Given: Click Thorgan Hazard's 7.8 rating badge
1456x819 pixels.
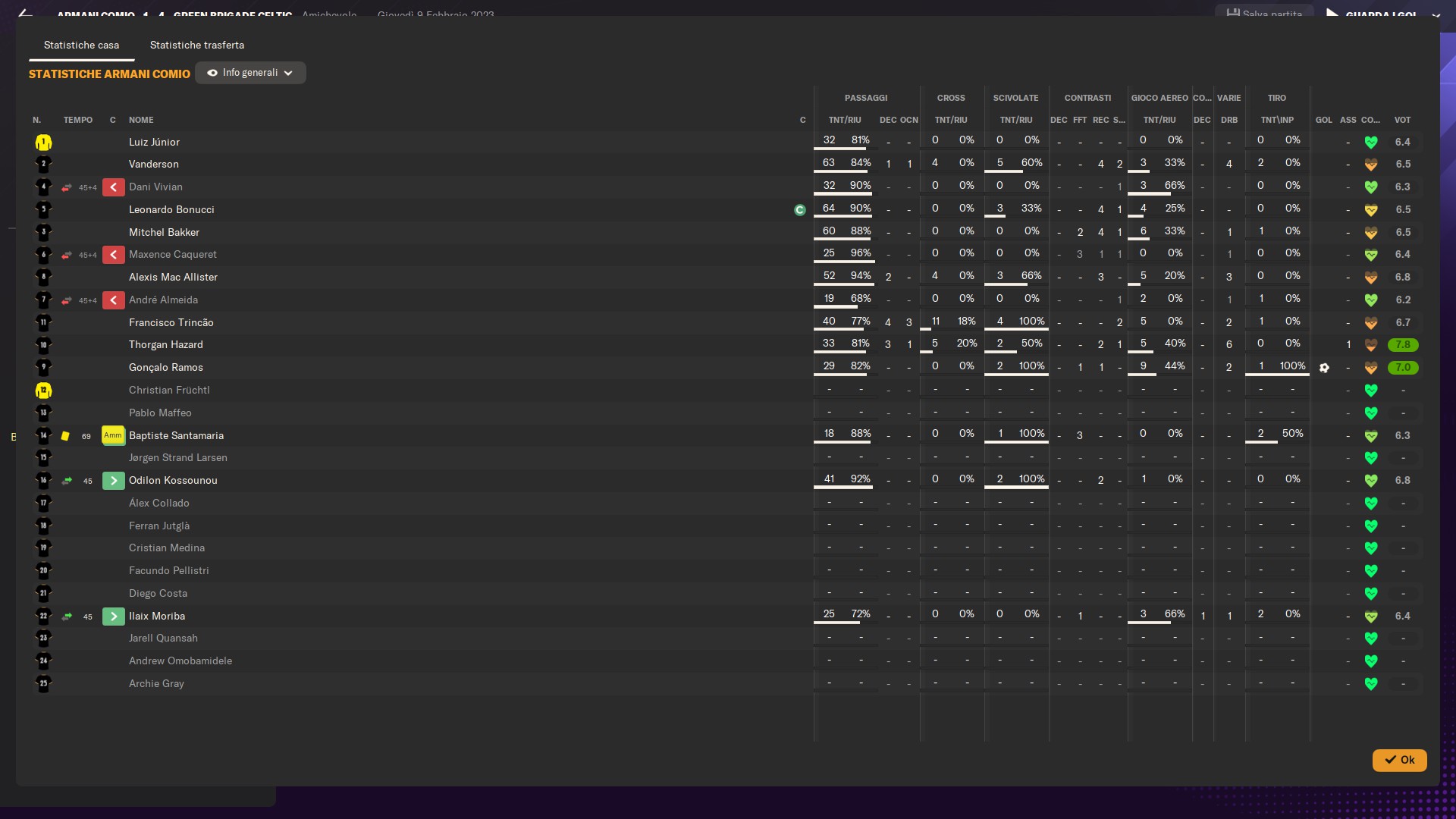Looking at the screenshot, I should pyautogui.click(x=1402, y=345).
